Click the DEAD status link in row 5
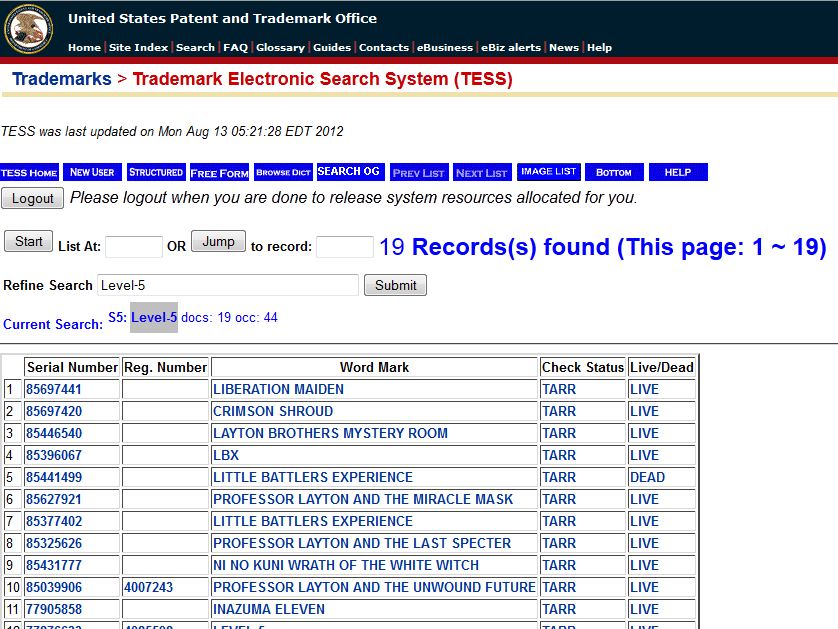 coord(647,477)
